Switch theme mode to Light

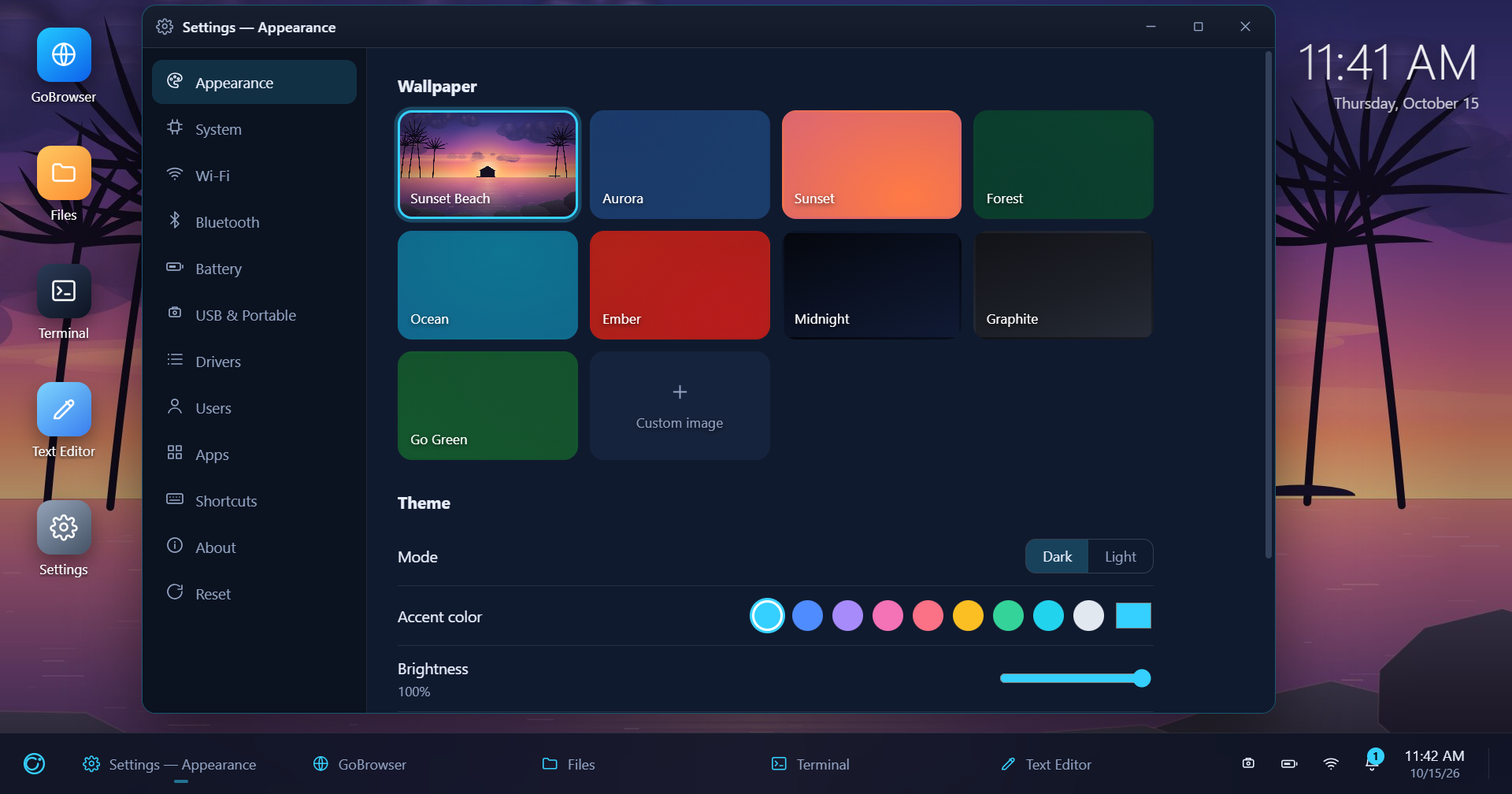[1120, 557]
